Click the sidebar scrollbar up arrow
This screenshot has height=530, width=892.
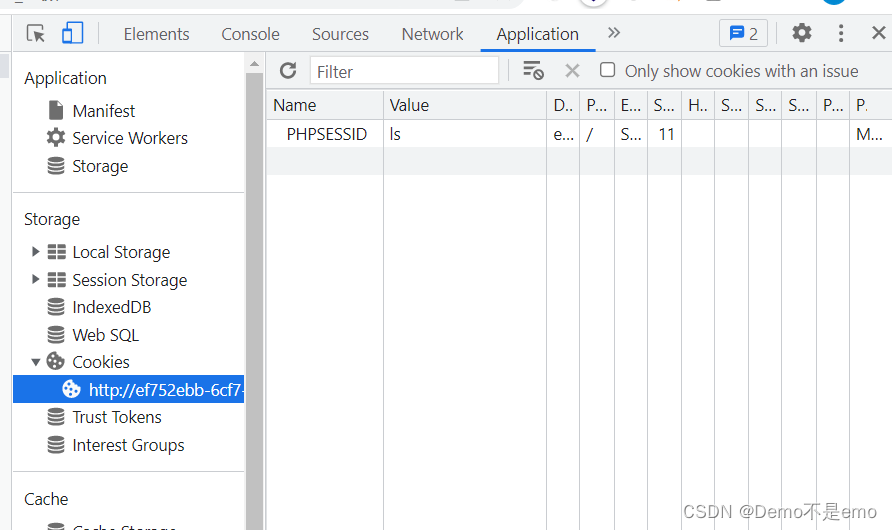pyautogui.click(x=254, y=64)
